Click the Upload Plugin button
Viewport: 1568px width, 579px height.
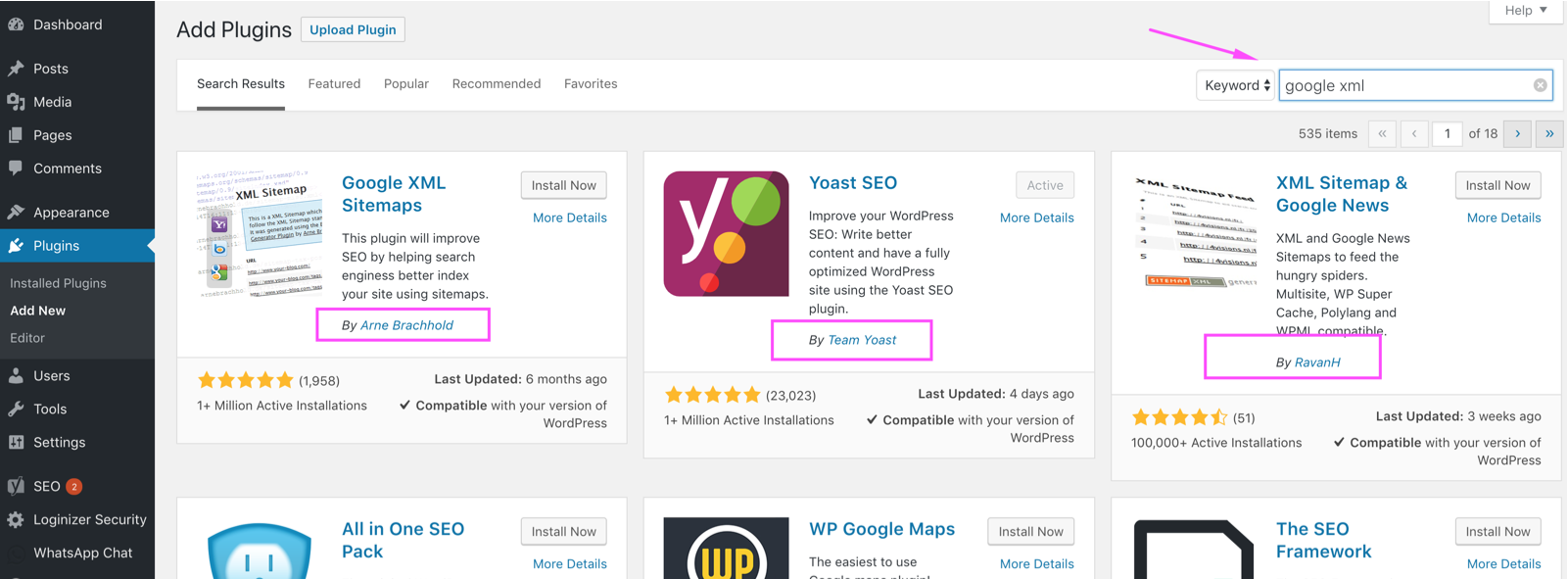(353, 30)
